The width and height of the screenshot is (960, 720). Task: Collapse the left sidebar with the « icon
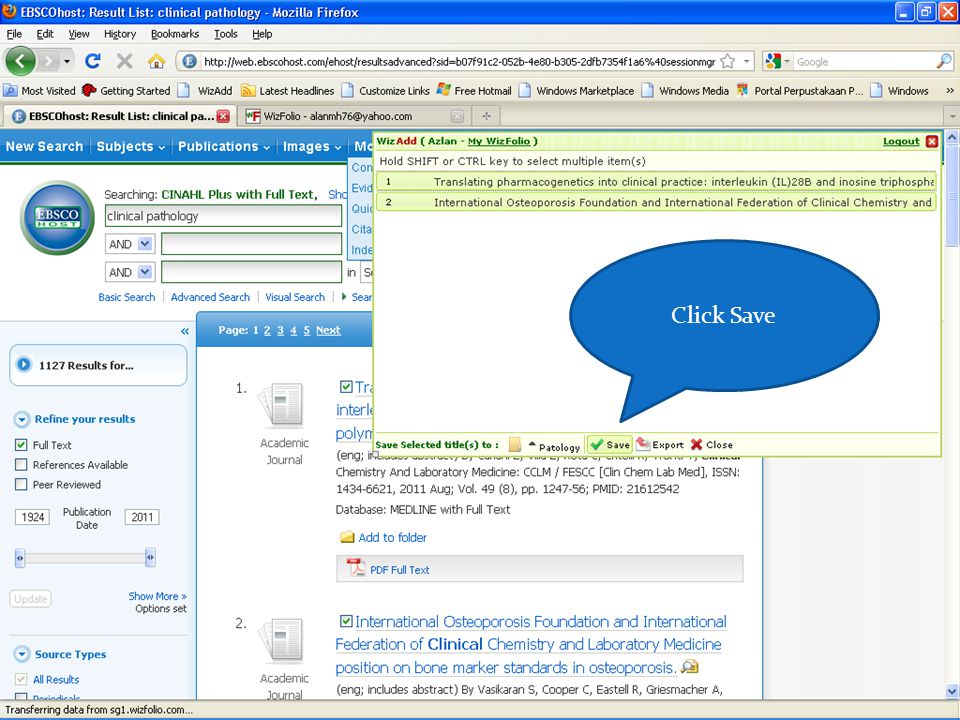click(x=185, y=331)
